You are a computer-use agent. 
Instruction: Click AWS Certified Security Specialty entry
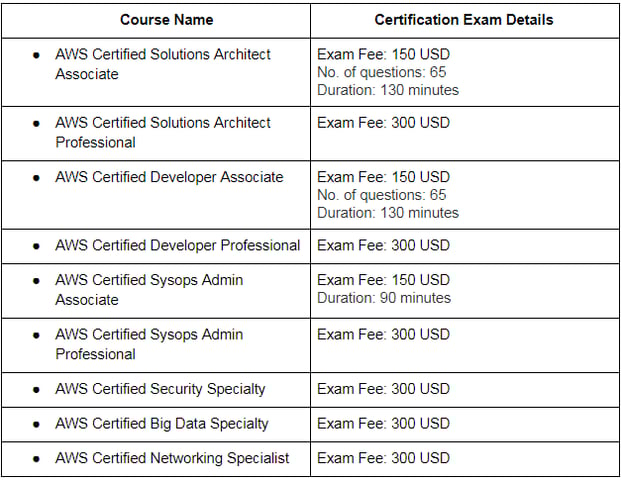coord(160,389)
